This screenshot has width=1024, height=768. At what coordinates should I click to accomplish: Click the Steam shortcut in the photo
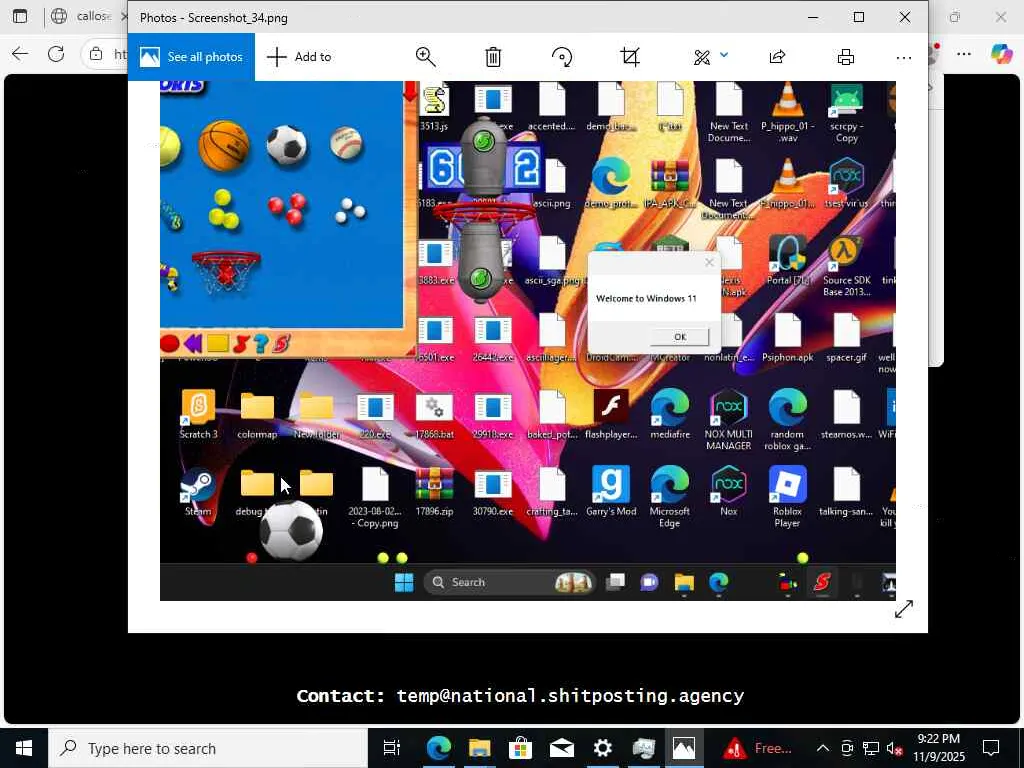pos(198,492)
